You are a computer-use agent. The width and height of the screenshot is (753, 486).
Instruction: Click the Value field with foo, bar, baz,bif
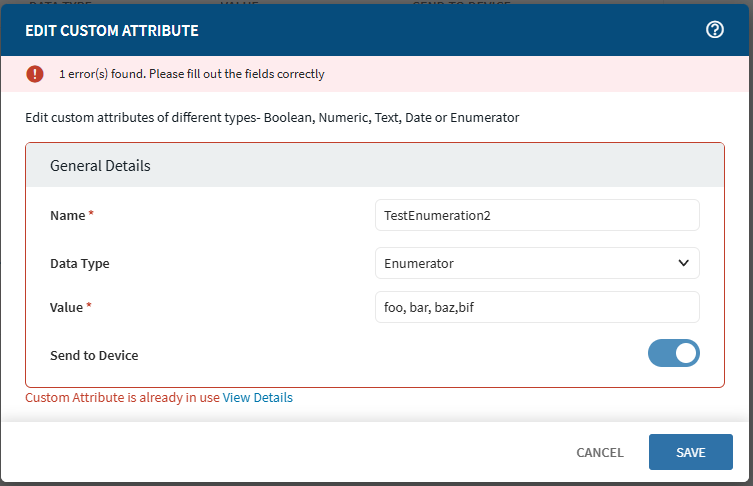pyautogui.click(x=536, y=307)
